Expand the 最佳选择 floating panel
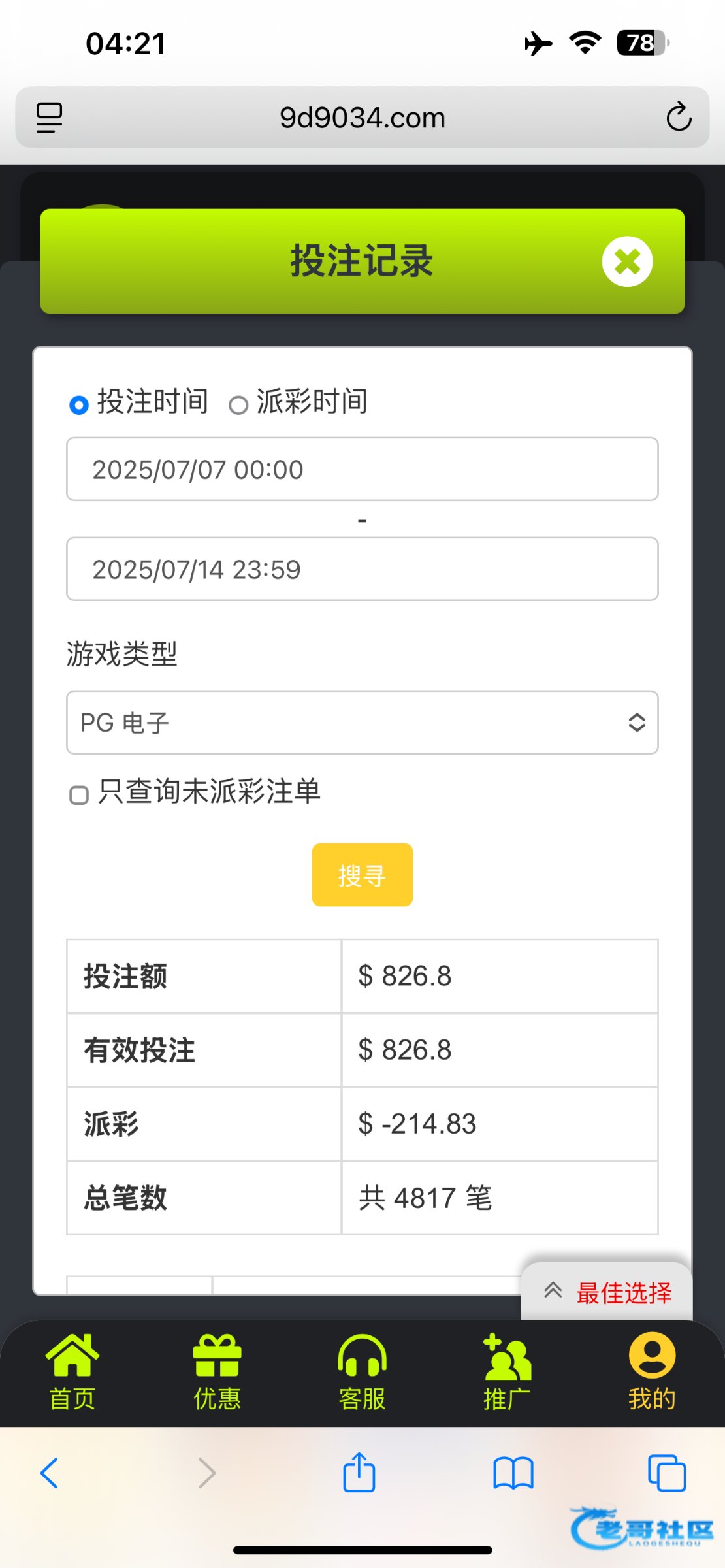The width and height of the screenshot is (725, 1568). (x=607, y=1292)
